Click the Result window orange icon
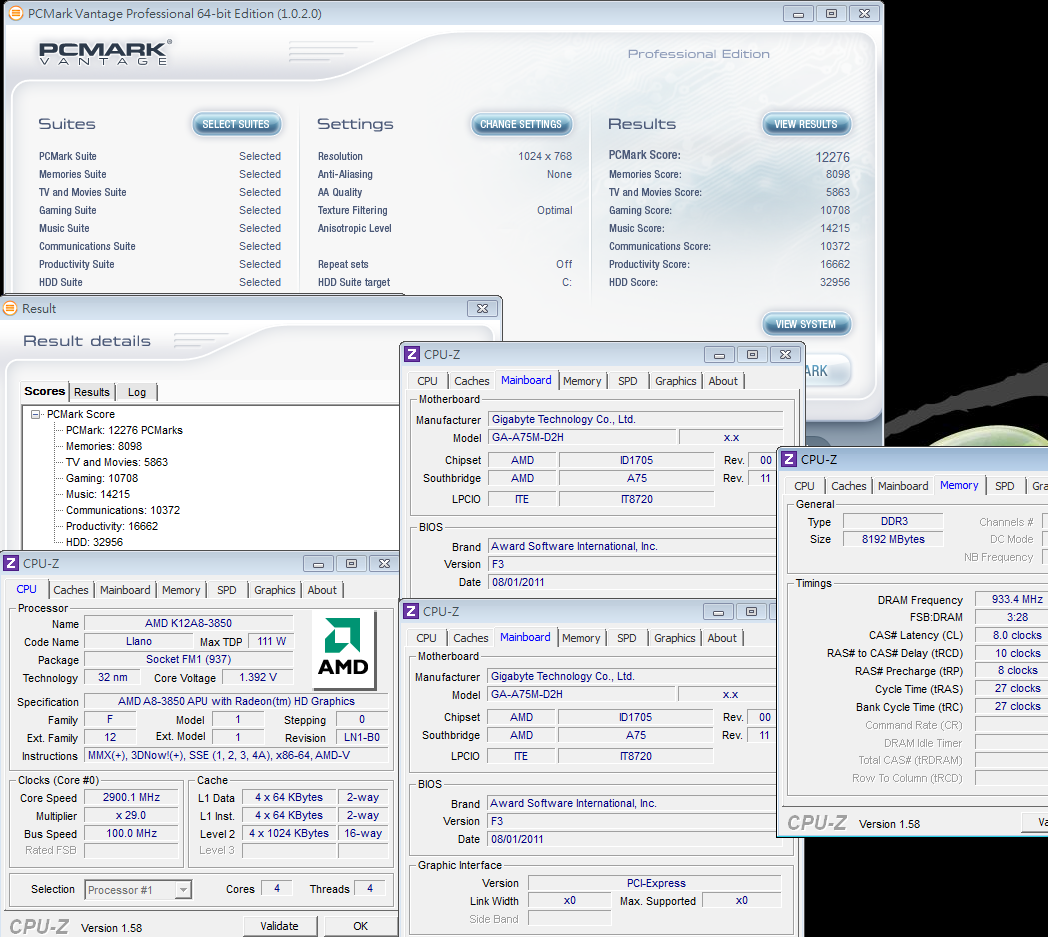This screenshot has height=937, width=1048. [x=10, y=309]
